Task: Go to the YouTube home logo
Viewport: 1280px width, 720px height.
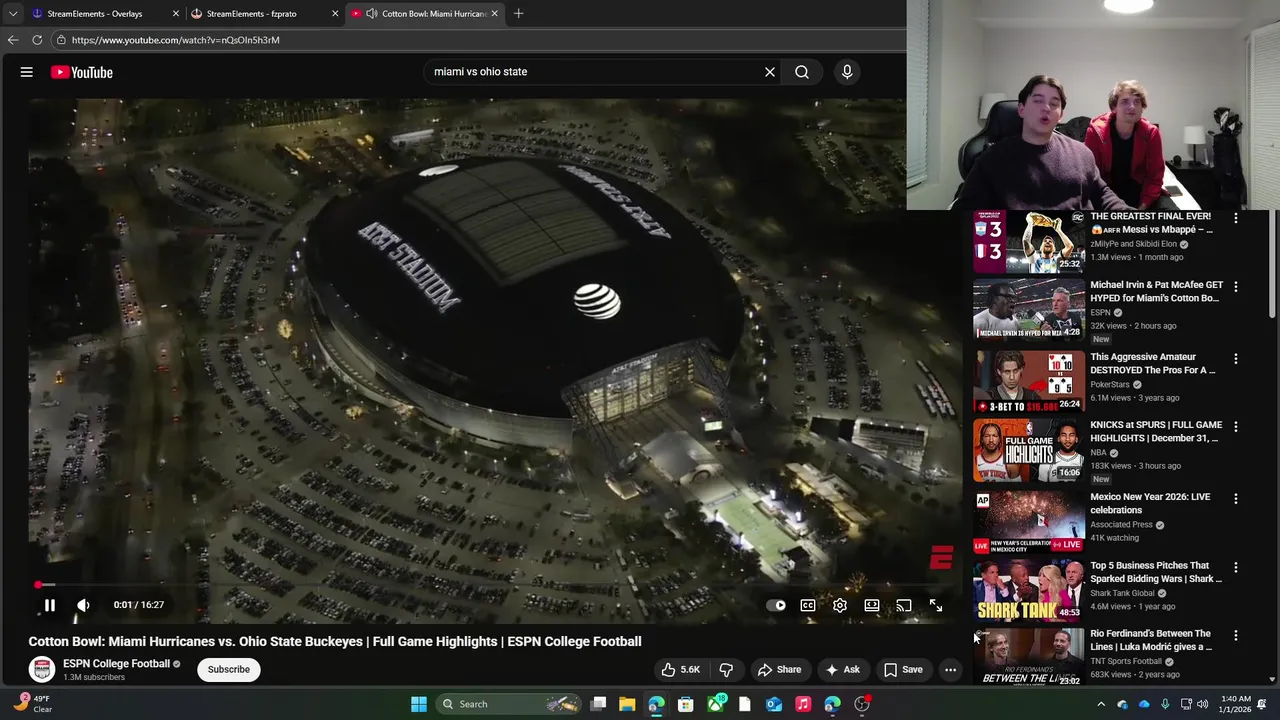Action: coord(82,72)
